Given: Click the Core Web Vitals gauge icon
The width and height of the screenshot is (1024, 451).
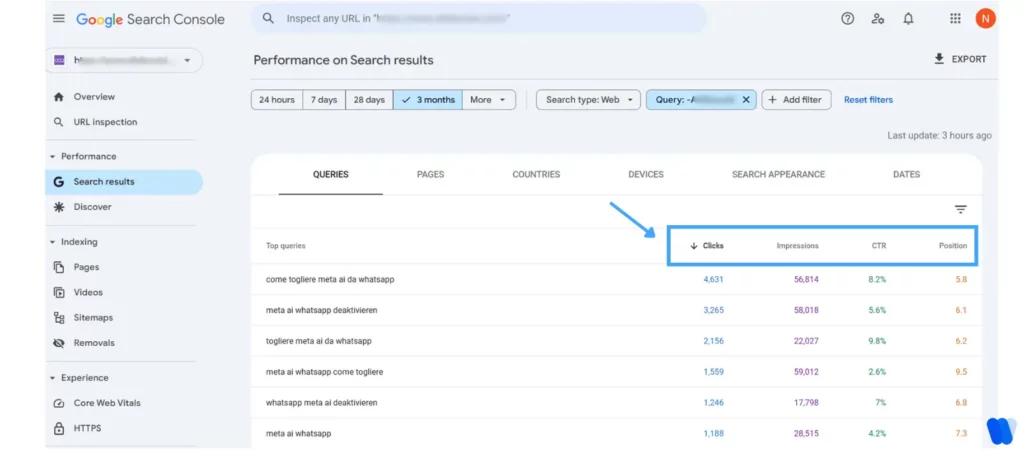Looking at the screenshot, I should pos(59,403).
